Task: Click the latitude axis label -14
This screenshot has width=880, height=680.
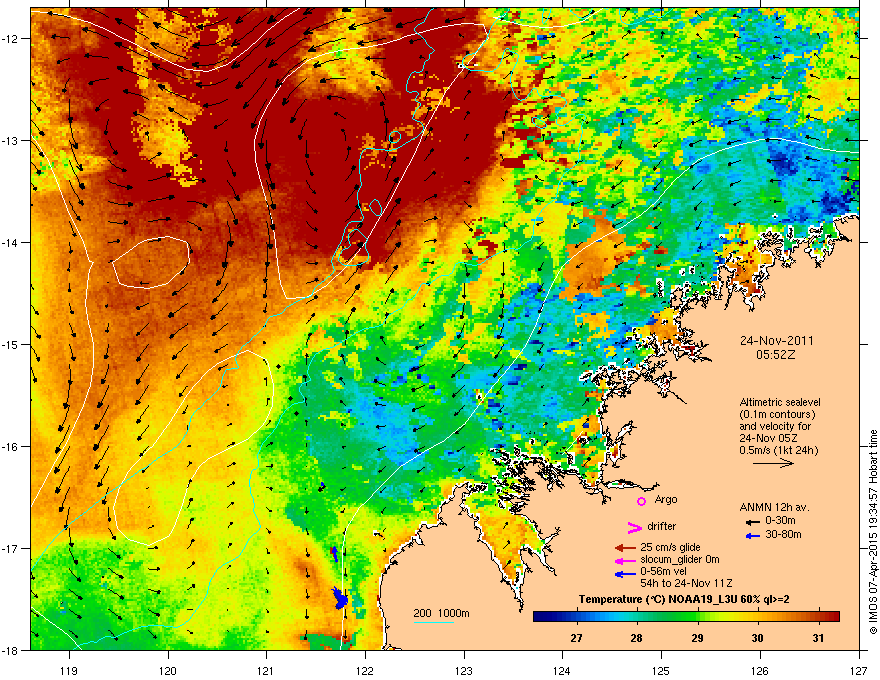Action: tap(10, 243)
